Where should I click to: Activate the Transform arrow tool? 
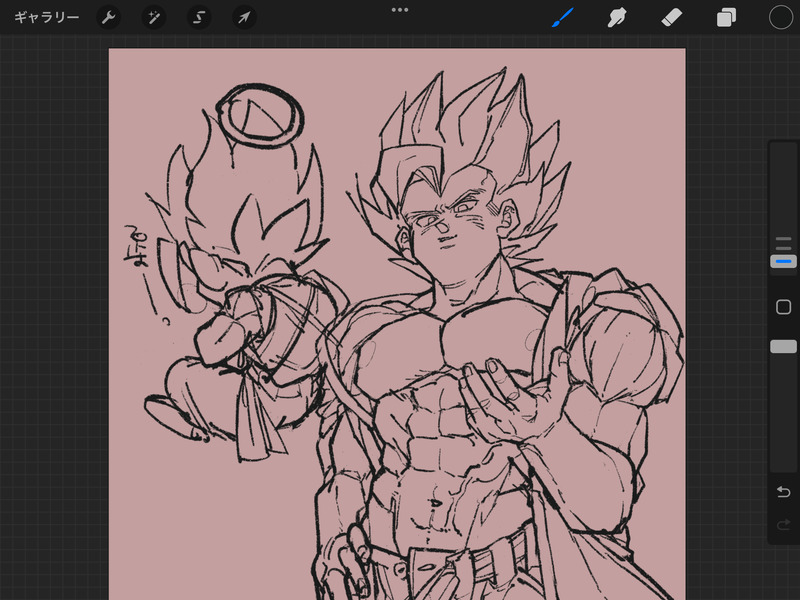tap(244, 17)
